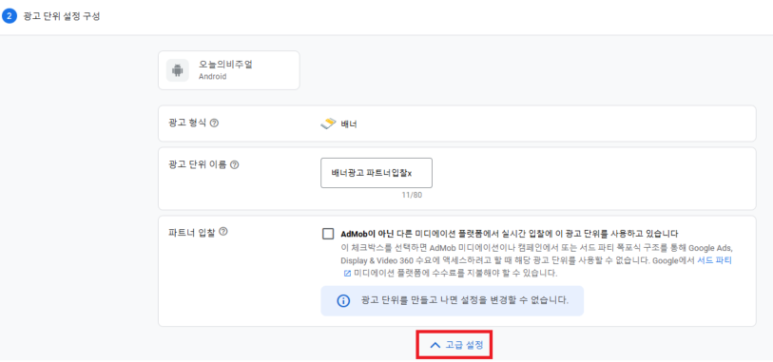
Task: Click the banner format icon beside 배너
Action: coord(328,124)
